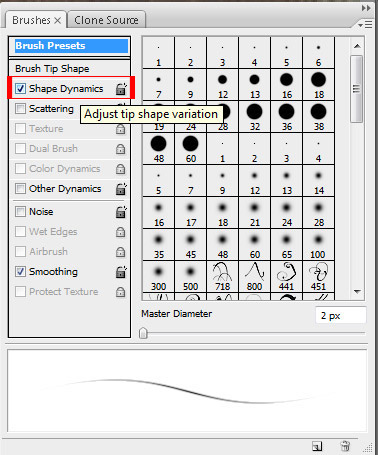The height and width of the screenshot is (455, 378).
Task: Enable the Noise checkbox
Action: (20, 212)
